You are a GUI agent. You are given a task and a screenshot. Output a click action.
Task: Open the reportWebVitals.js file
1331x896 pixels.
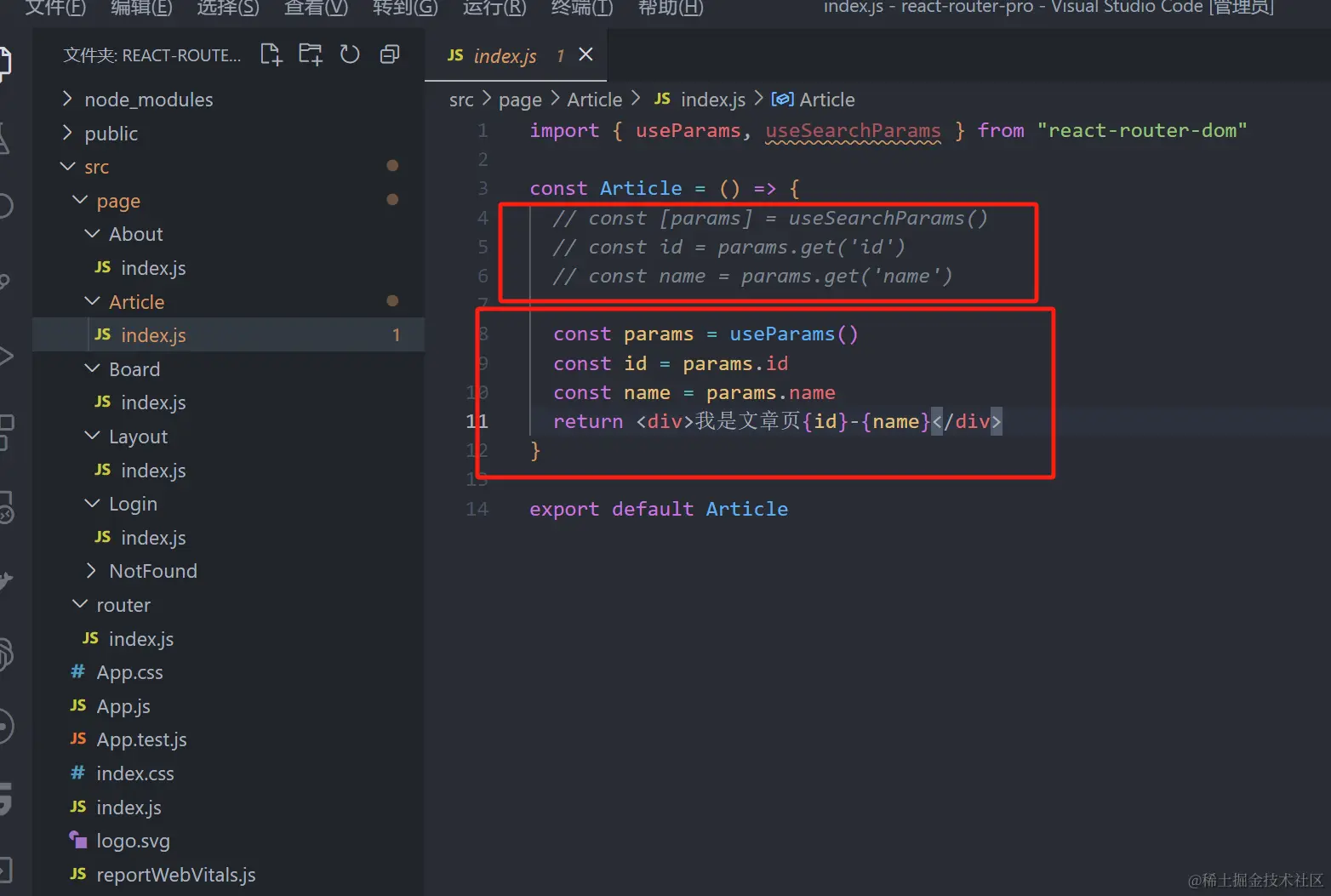[228, 875]
